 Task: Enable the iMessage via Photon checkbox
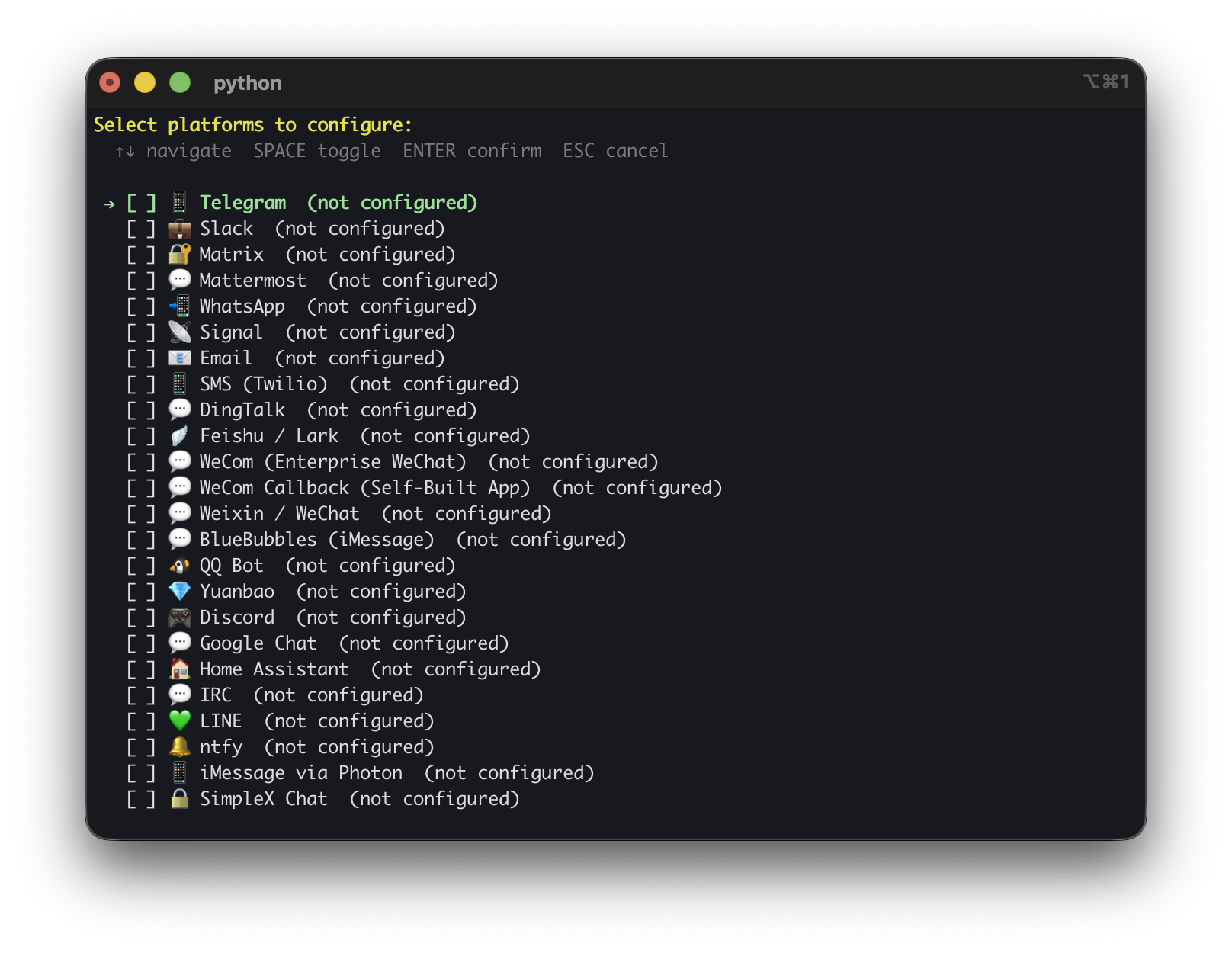(141, 773)
